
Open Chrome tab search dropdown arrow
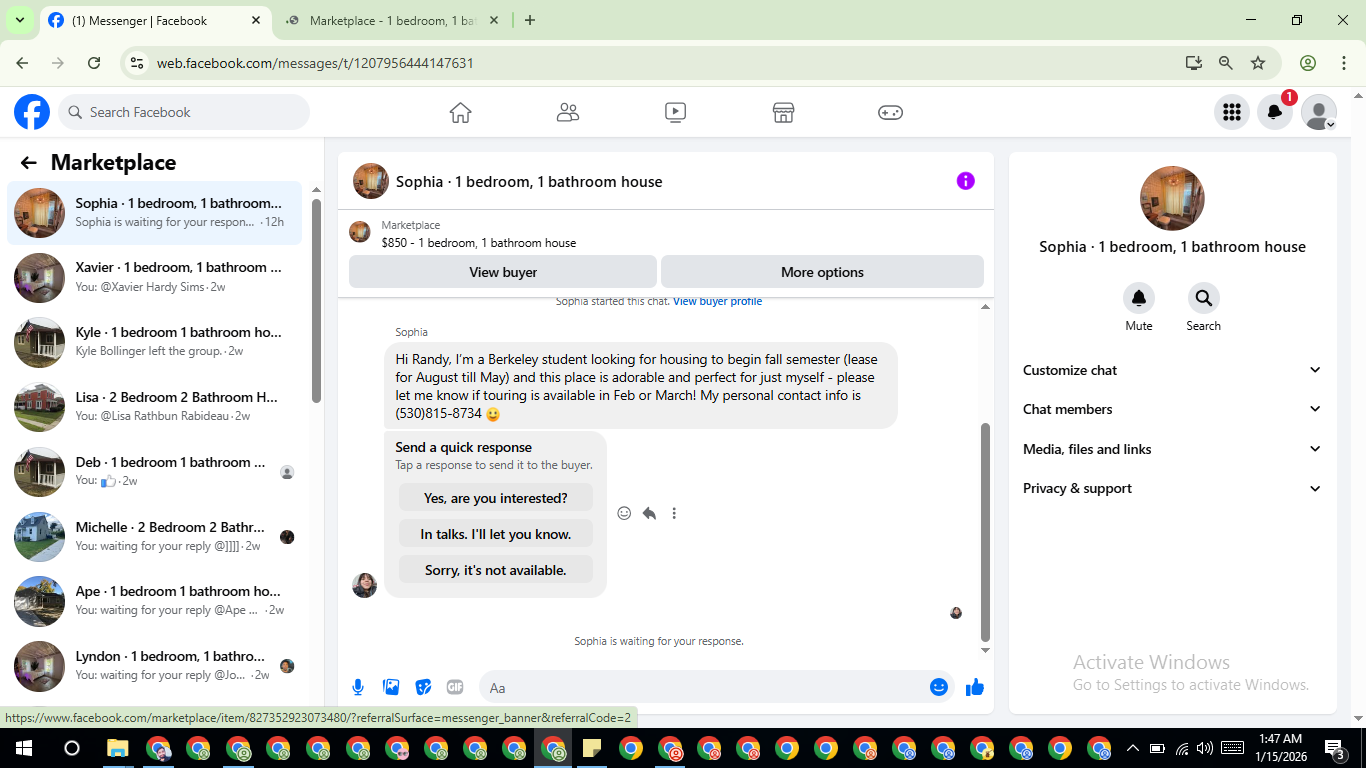click(19, 20)
